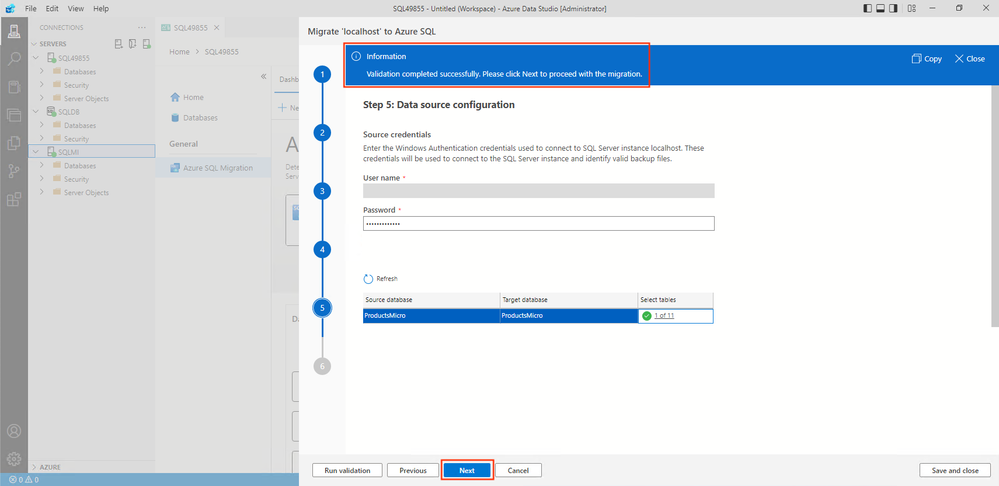Click the stacked windows icon in activity bar
This screenshot has width=999, height=486.
click(13, 115)
